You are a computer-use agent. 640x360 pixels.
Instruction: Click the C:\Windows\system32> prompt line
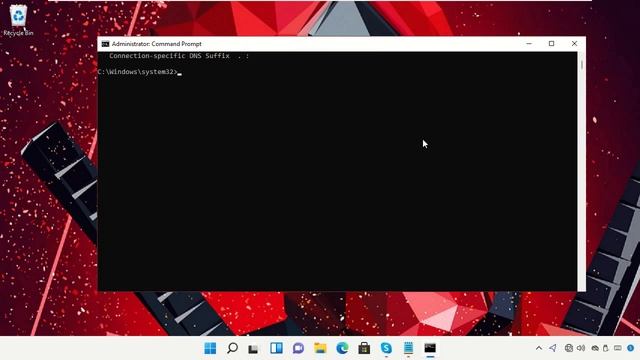pos(138,72)
